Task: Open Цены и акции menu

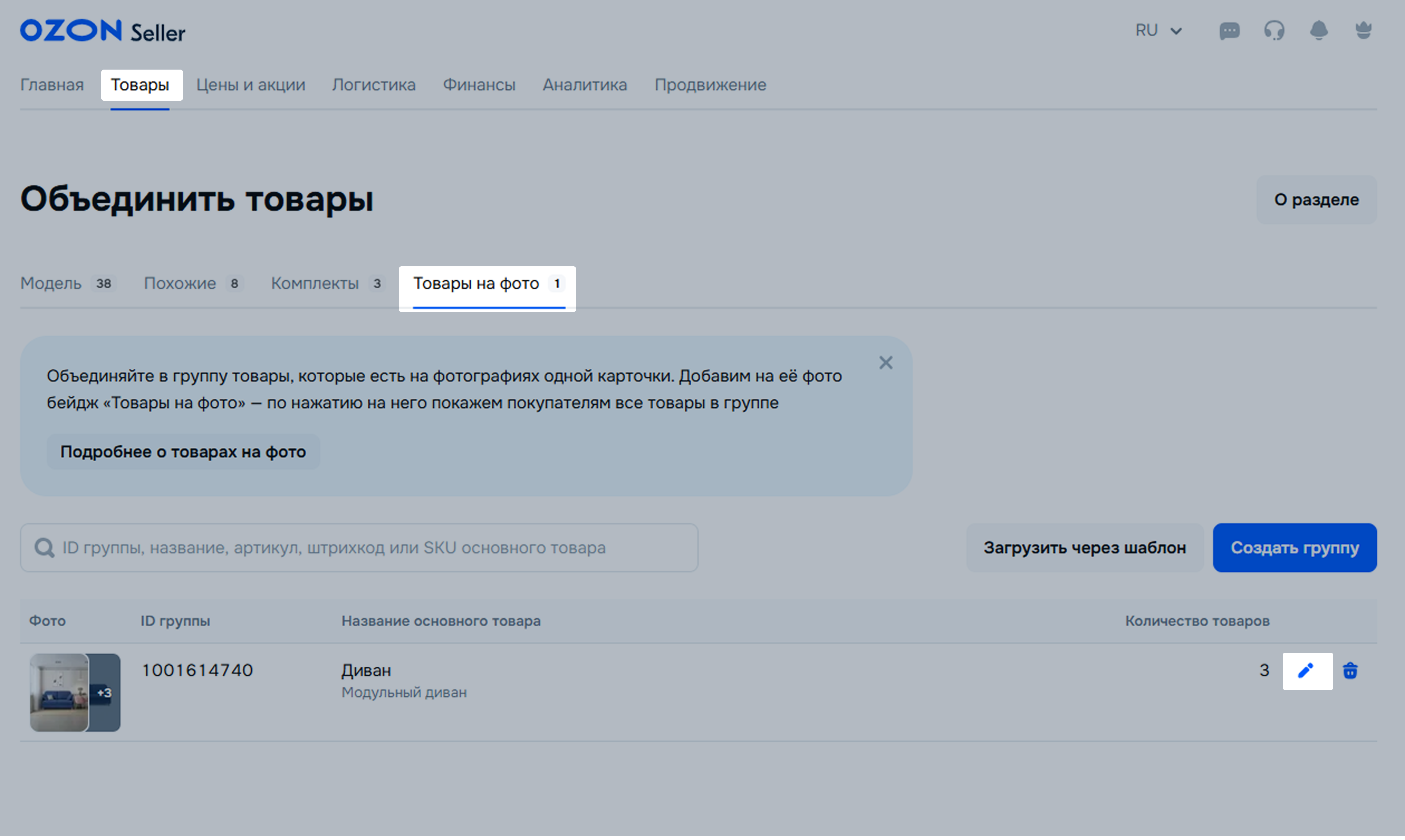Action: click(x=250, y=85)
